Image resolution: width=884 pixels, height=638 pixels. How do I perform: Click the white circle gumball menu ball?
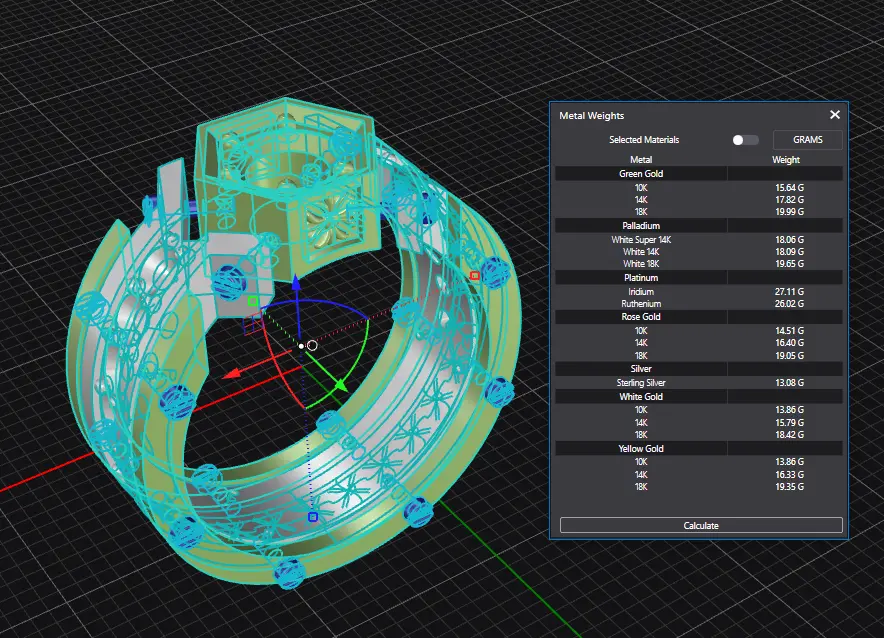[312, 346]
